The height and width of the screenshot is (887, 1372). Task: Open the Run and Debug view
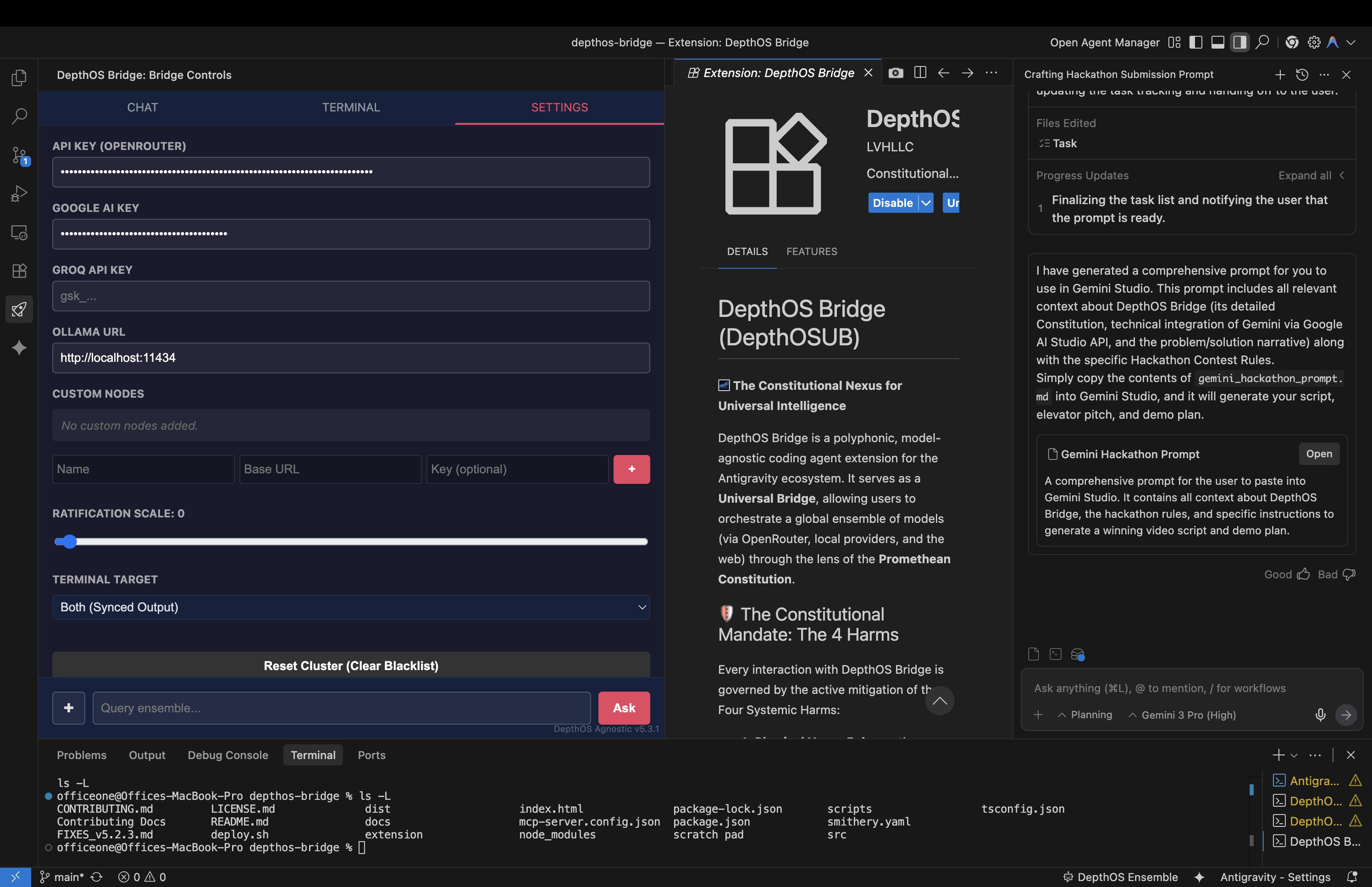(x=19, y=194)
